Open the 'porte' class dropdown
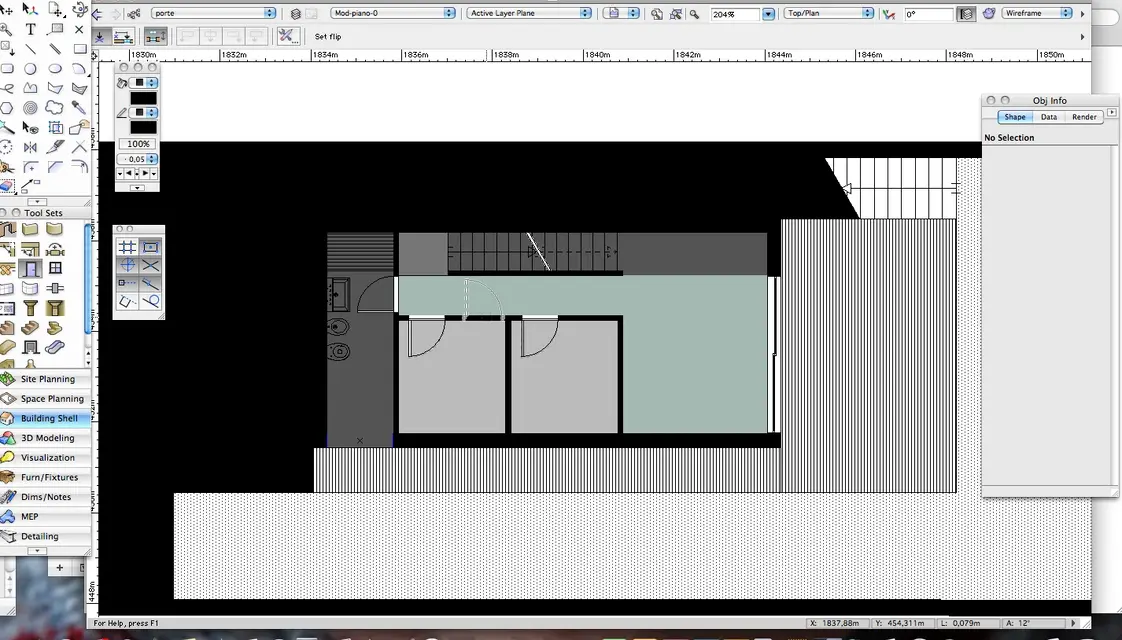1122x640 pixels. [x=213, y=14]
